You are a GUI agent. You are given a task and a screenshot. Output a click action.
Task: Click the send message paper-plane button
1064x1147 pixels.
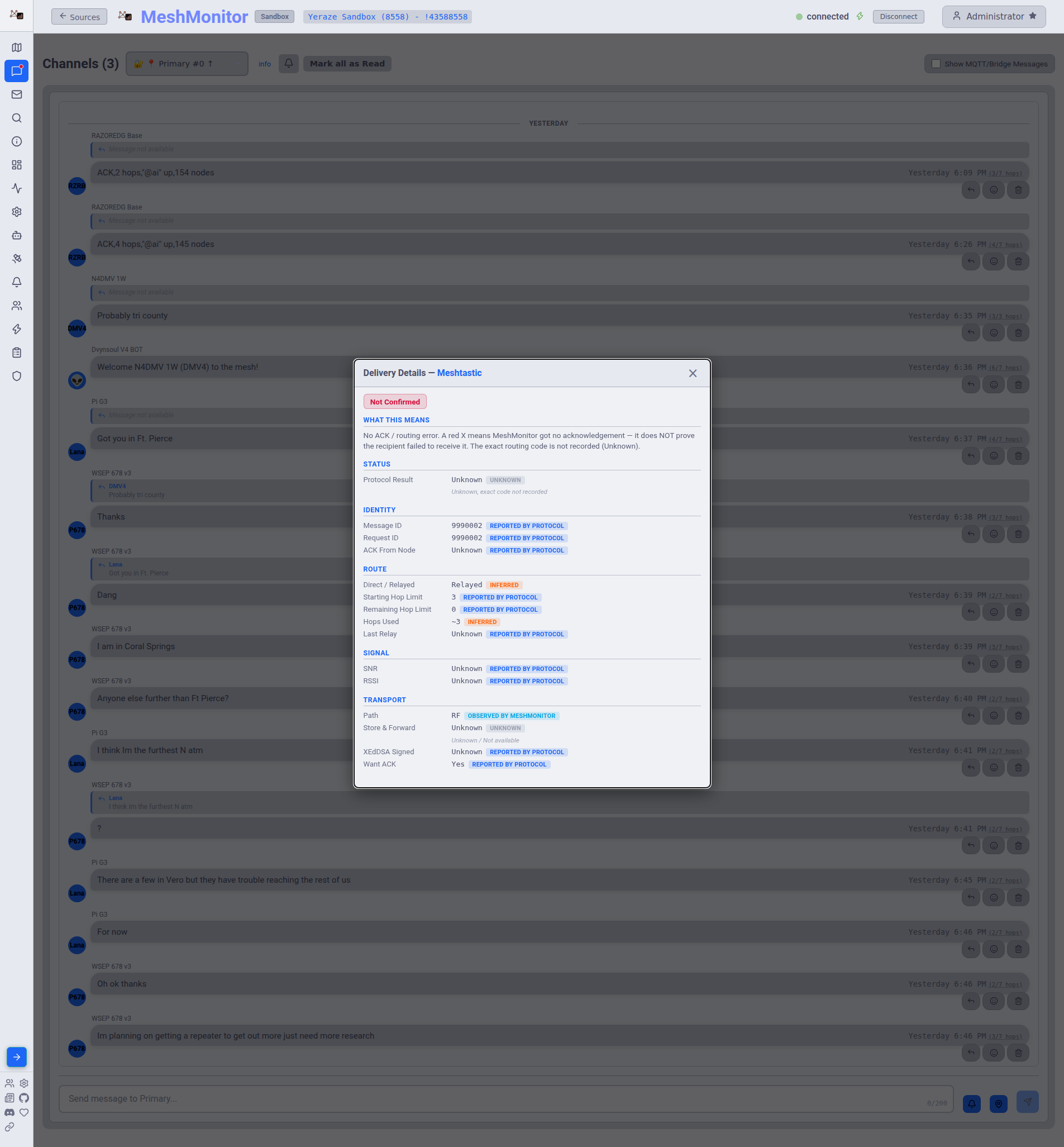click(1028, 1102)
